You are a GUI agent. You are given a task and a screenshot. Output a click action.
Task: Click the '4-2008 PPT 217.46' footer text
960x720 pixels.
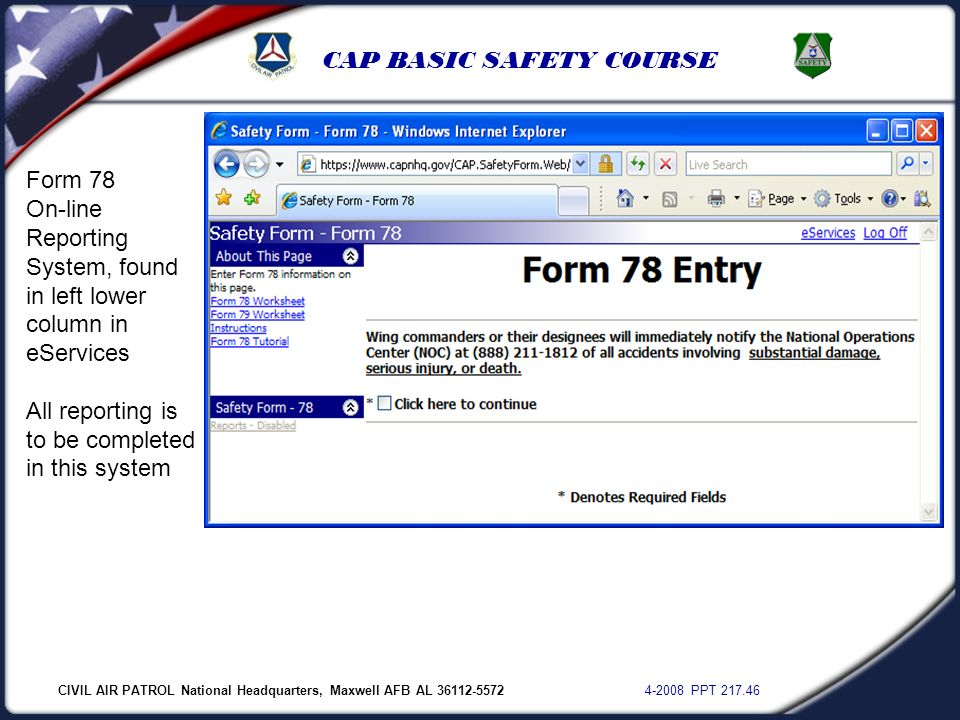[702, 691]
